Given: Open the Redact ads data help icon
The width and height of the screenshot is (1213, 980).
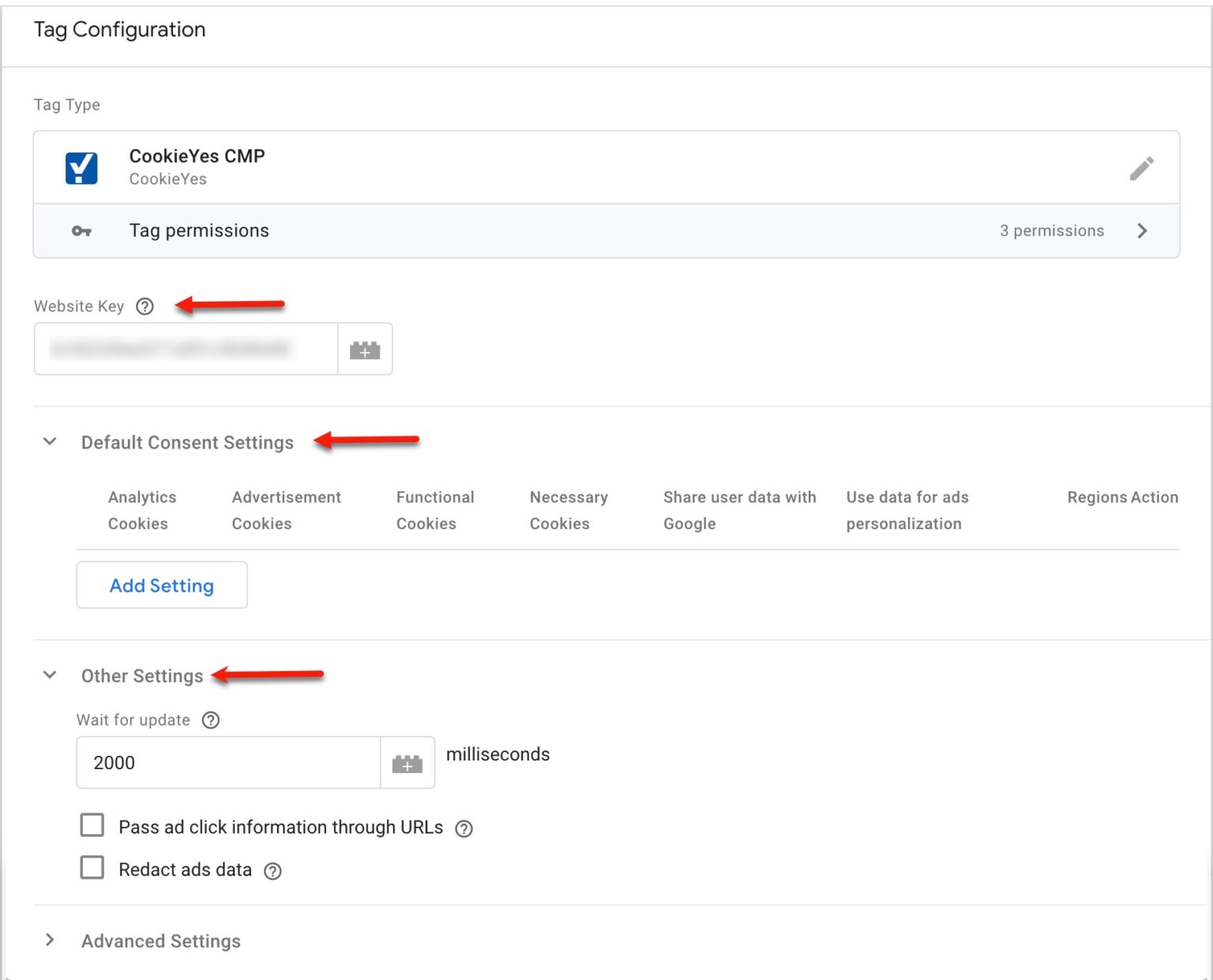Looking at the screenshot, I should [272, 870].
